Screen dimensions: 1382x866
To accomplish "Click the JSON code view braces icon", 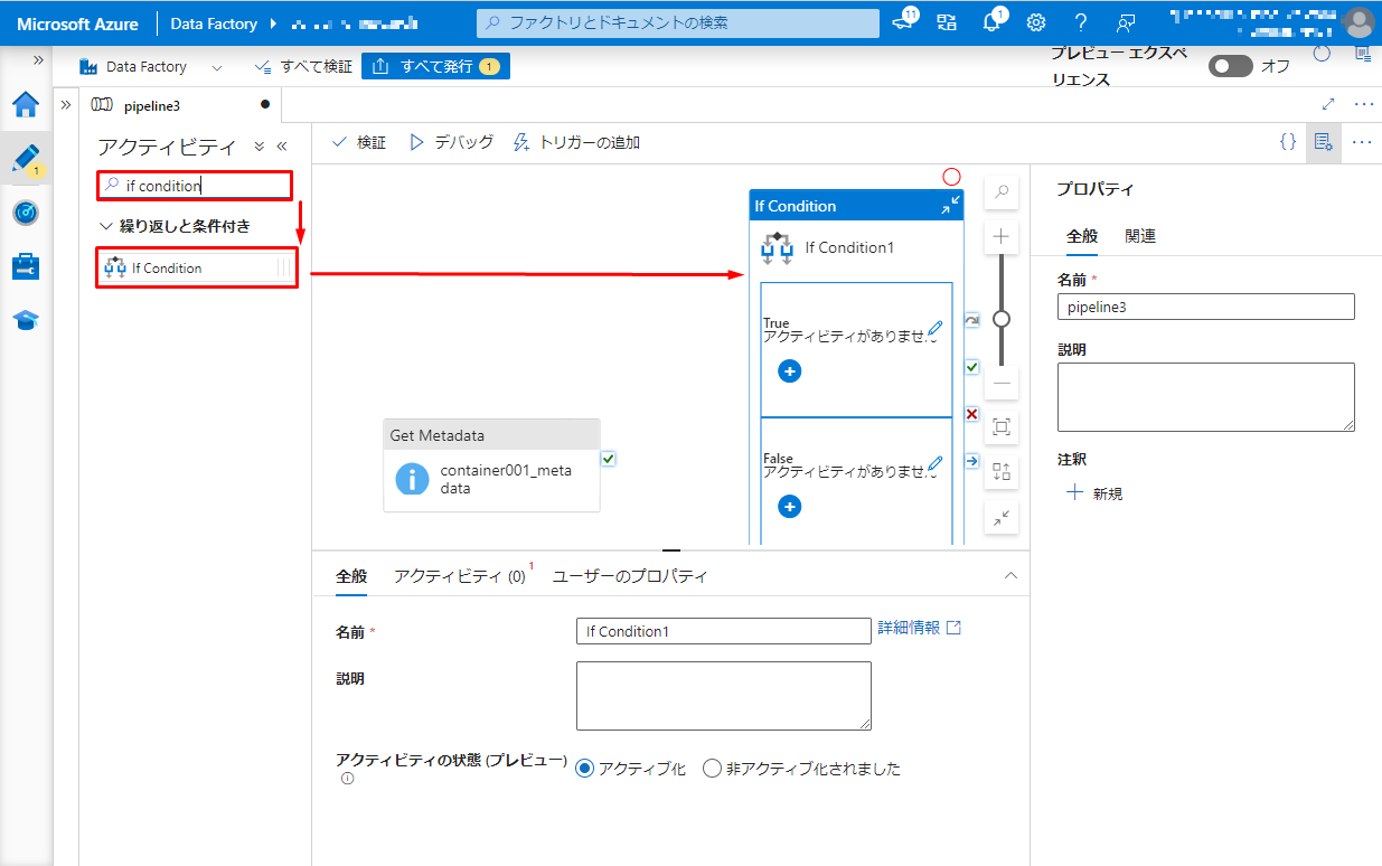I will pos(1288,142).
